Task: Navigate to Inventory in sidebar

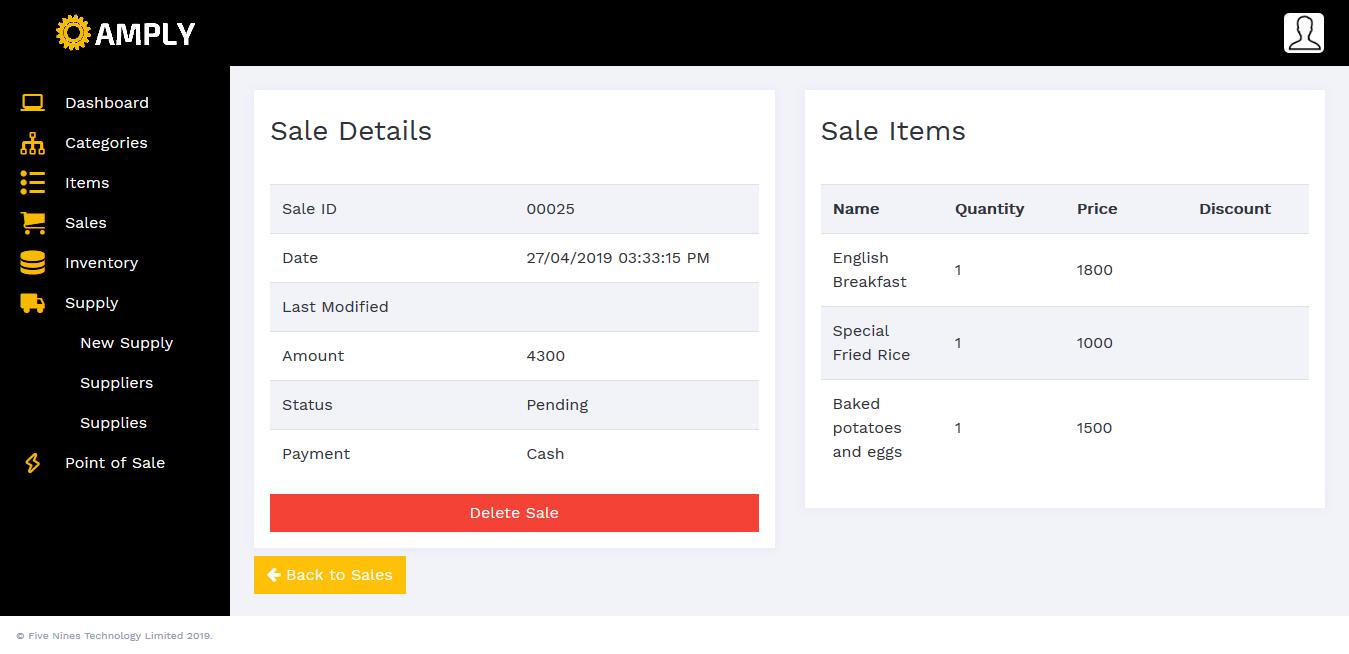Action: click(101, 263)
